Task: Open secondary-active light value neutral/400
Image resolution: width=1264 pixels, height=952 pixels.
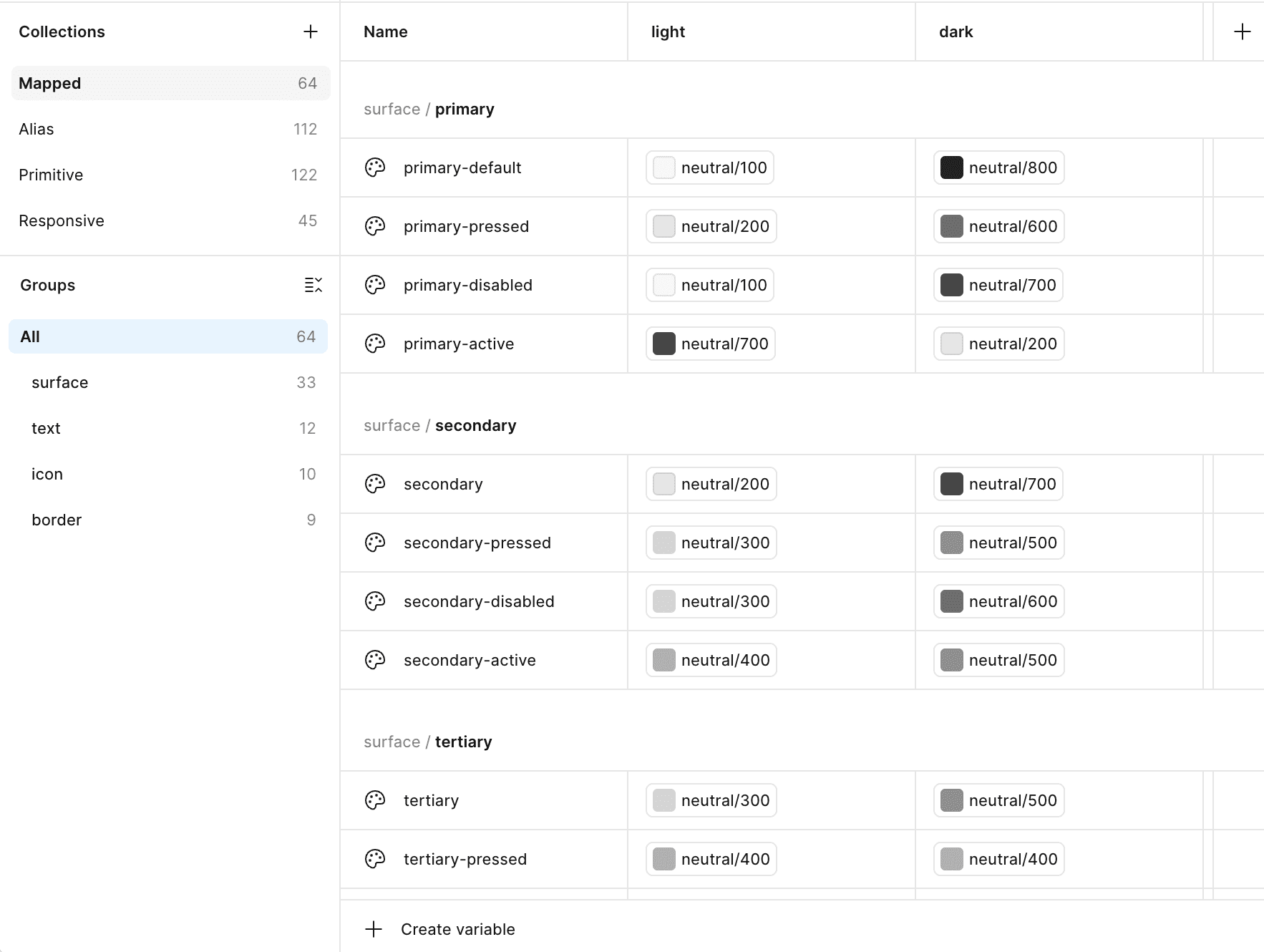Action: (x=711, y=660)
